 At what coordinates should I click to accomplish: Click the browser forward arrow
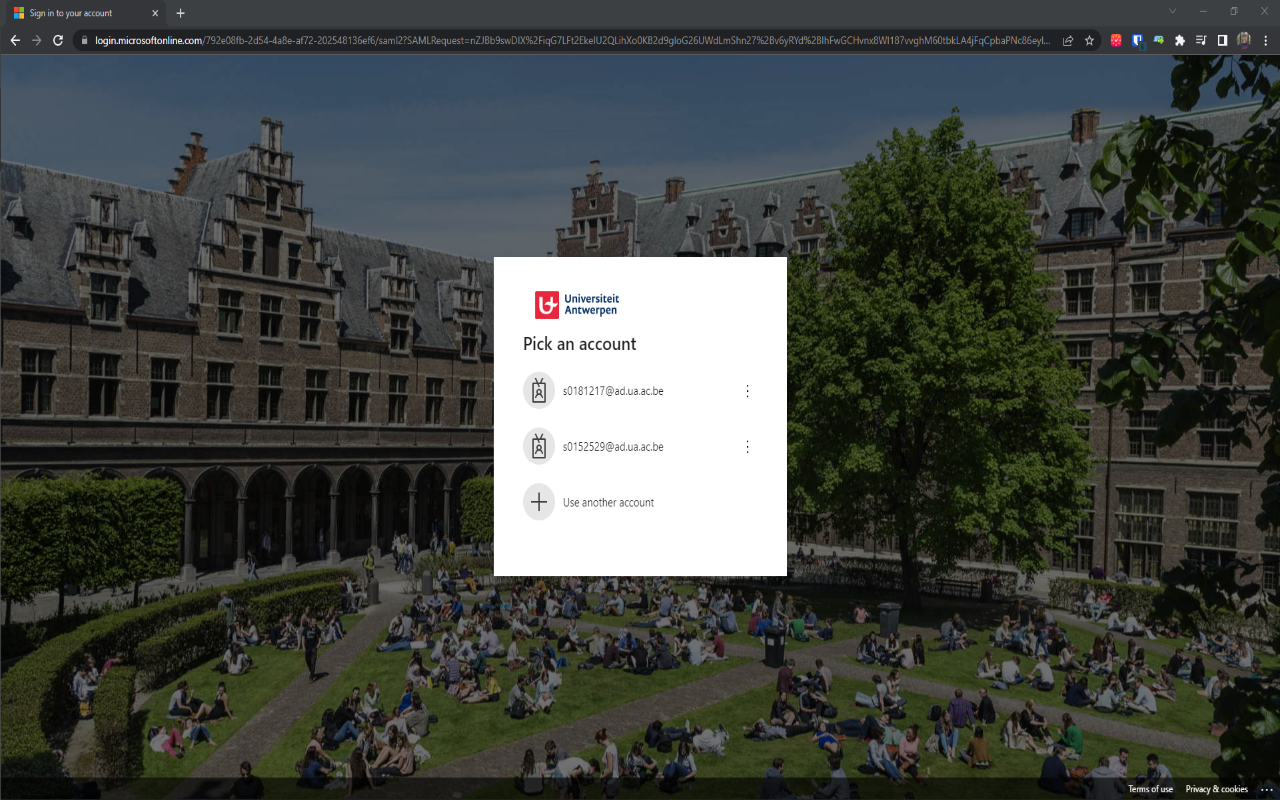coord(37,41)
